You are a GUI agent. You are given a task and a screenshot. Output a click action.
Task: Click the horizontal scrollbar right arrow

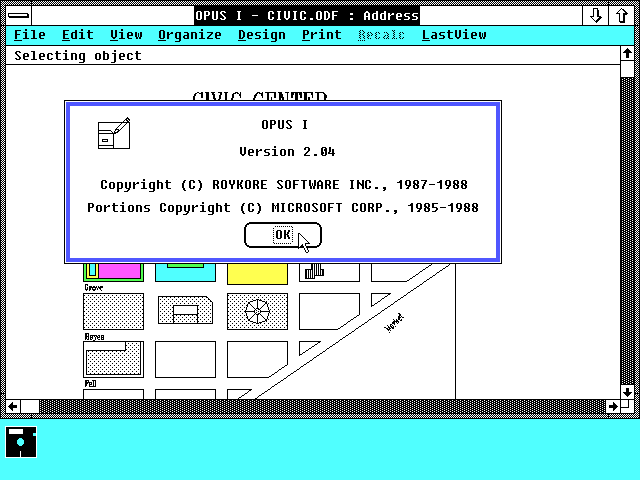pos(612,406)
